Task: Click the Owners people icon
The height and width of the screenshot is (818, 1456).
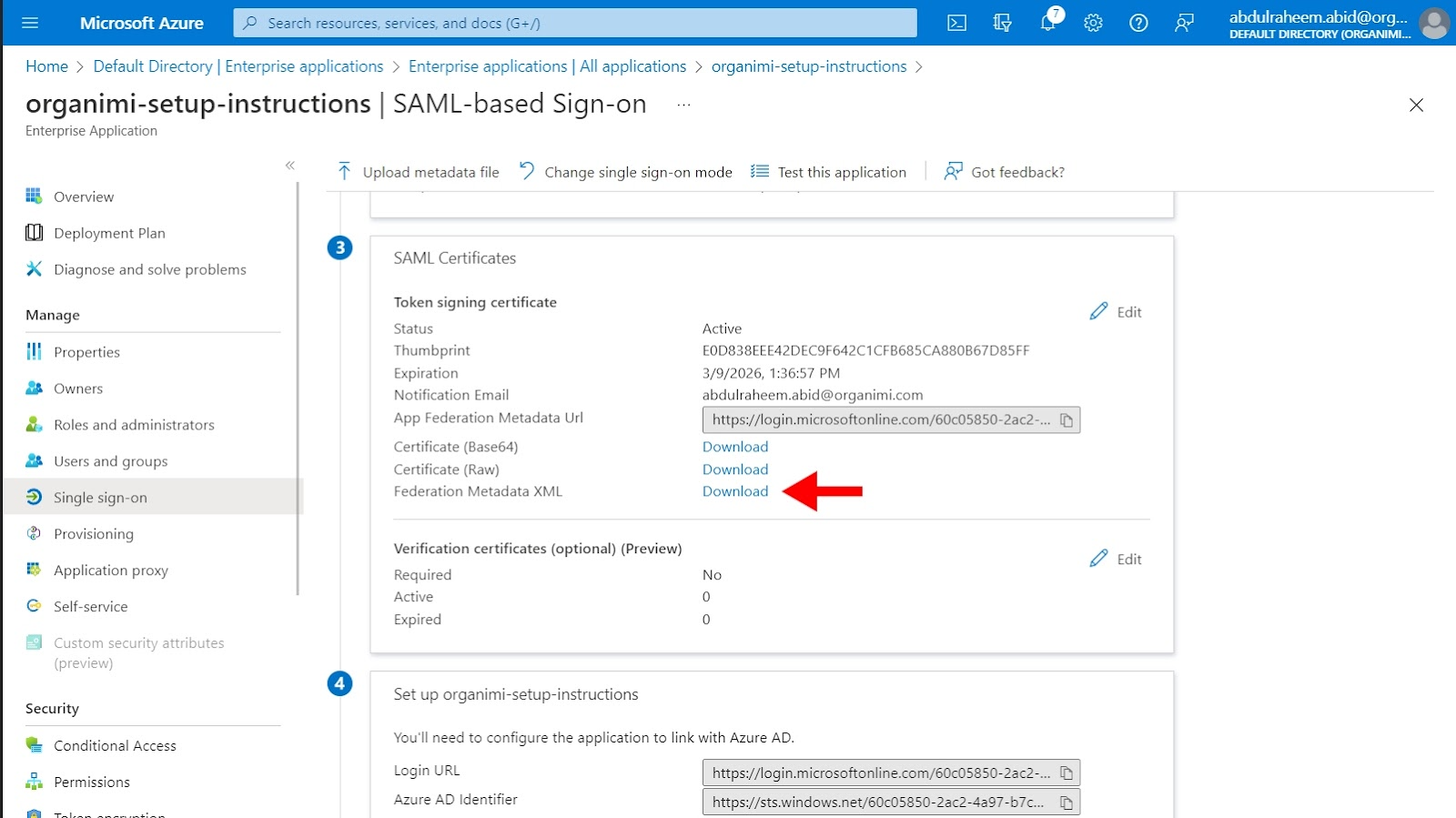Action: 34,388
